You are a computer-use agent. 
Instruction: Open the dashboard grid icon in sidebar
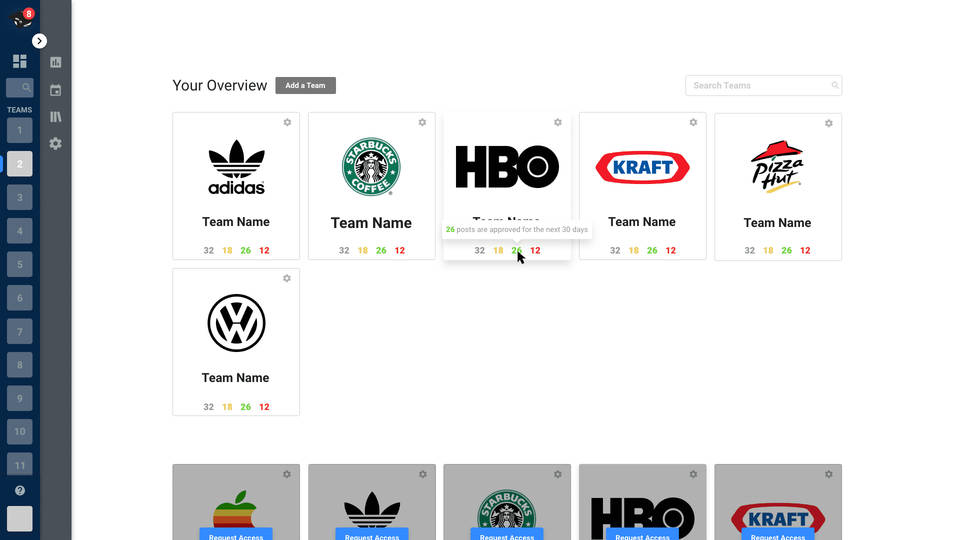[x=19, y=62]
